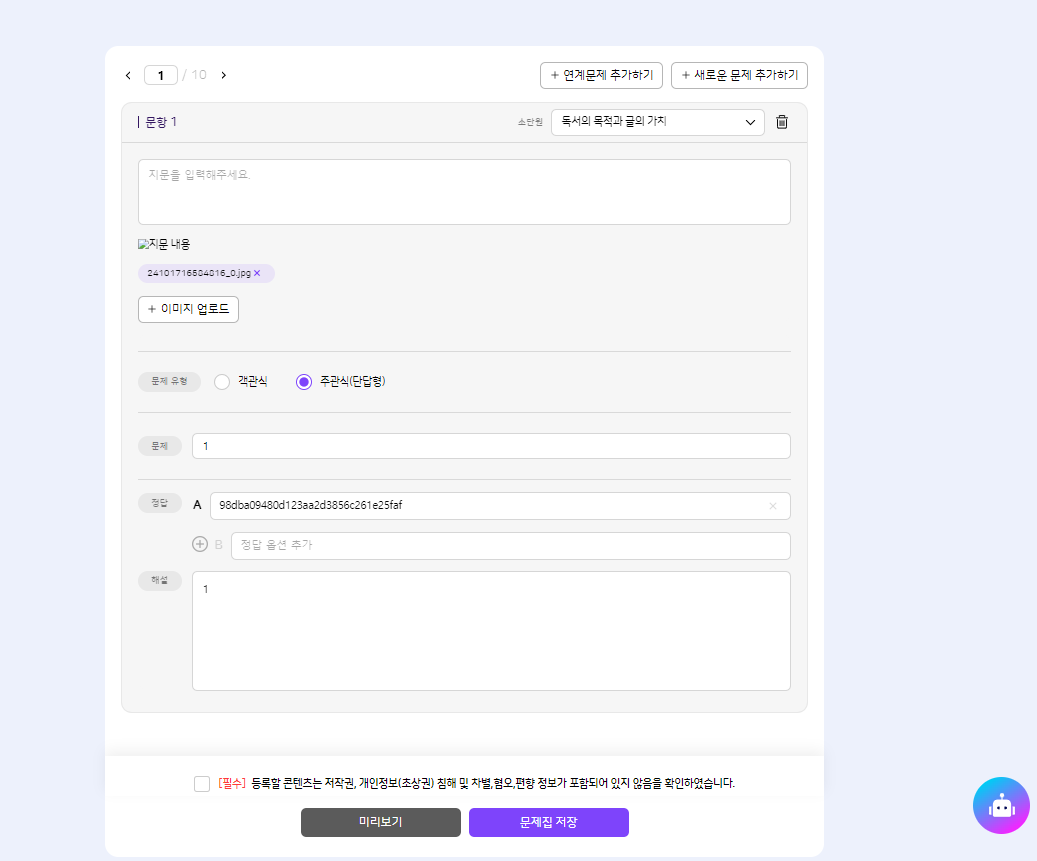Select the 객관식 radio button
Screen dimensions: 1037x861
[222, 381]
